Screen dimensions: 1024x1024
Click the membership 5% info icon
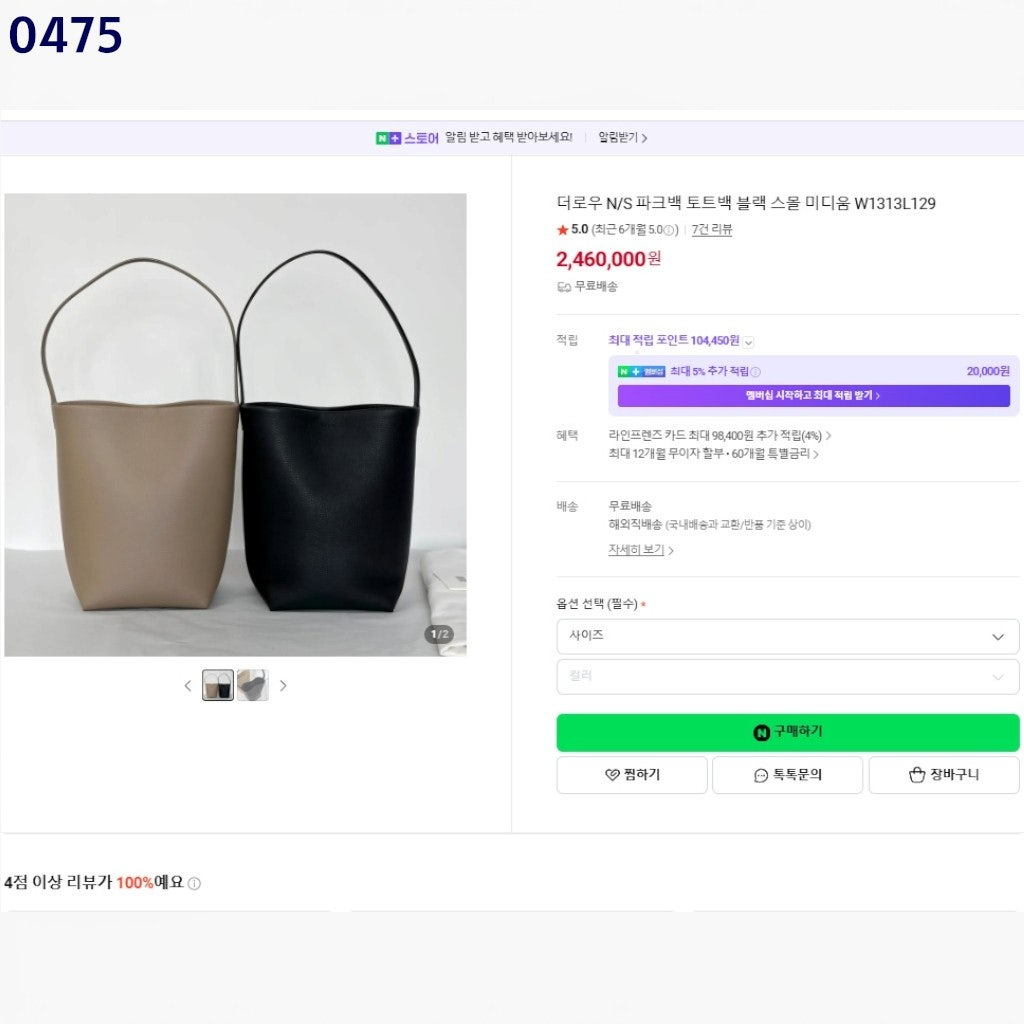755,372
